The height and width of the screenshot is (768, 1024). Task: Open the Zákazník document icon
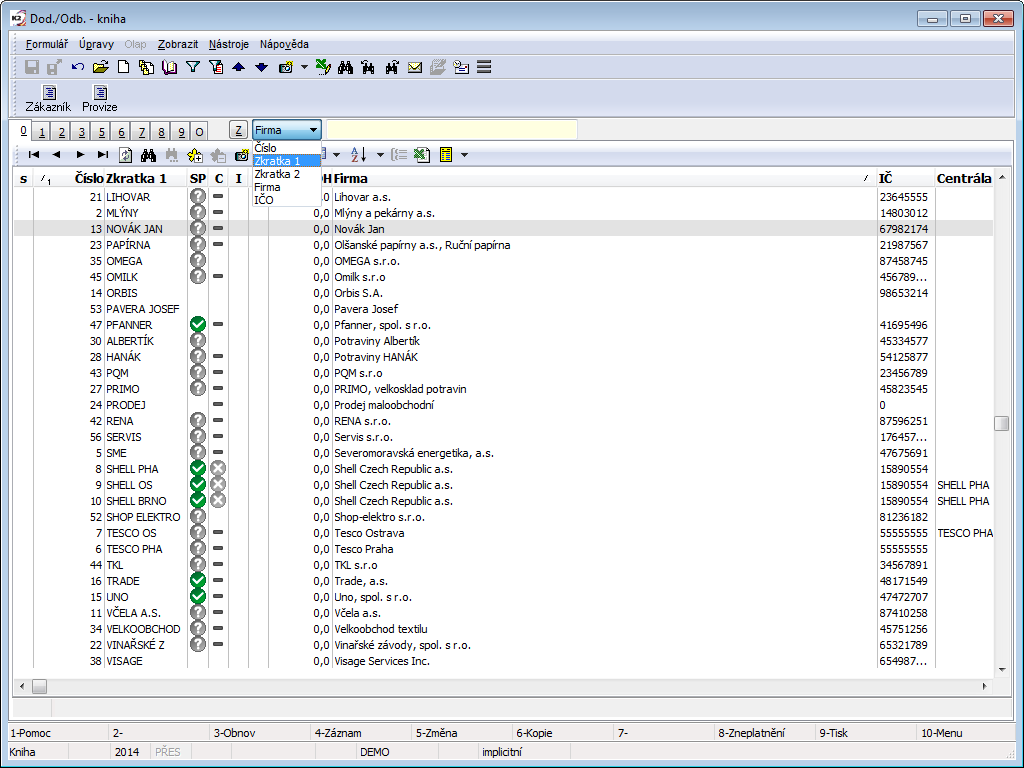[x=48, y=98]
